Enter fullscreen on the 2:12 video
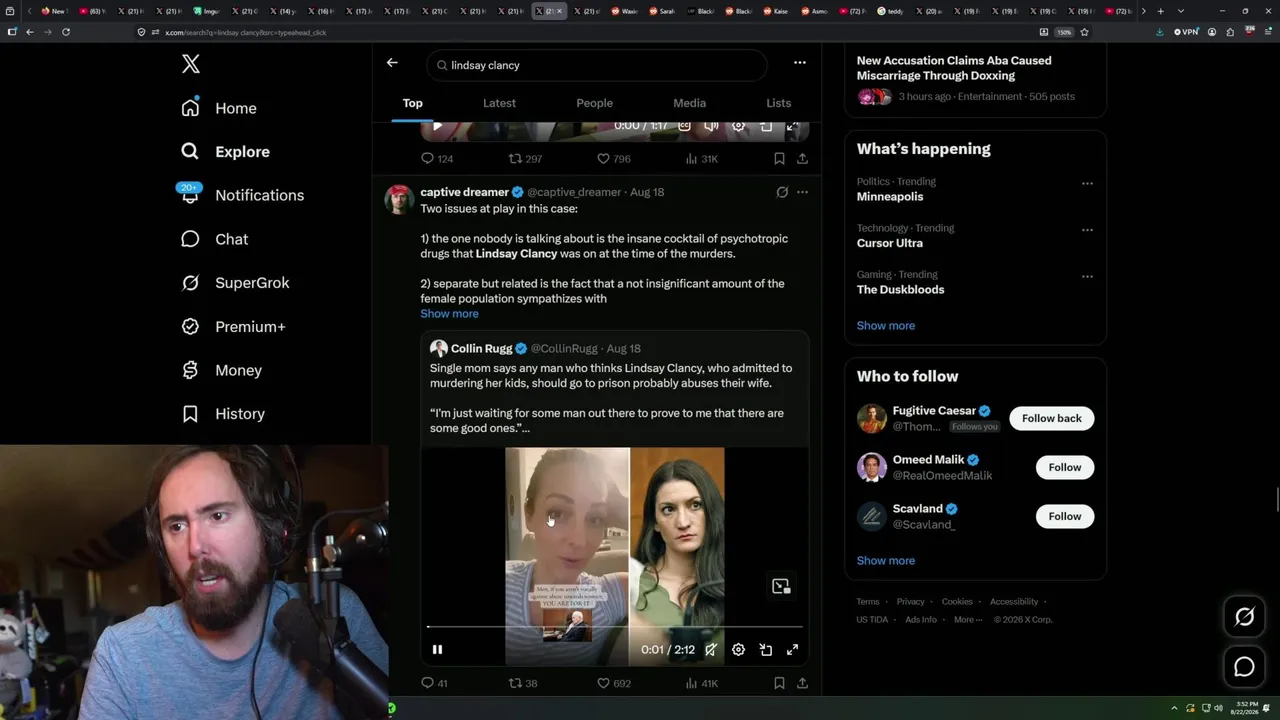This screenshot has height=720, width=1280. 793,650
